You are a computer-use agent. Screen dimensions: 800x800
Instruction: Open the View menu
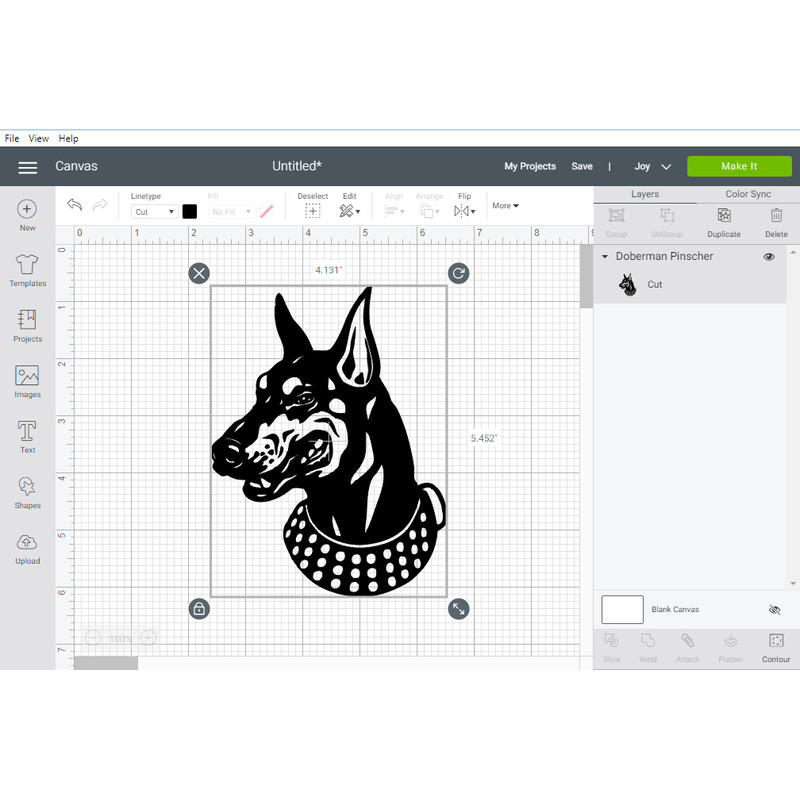[38, 138]
